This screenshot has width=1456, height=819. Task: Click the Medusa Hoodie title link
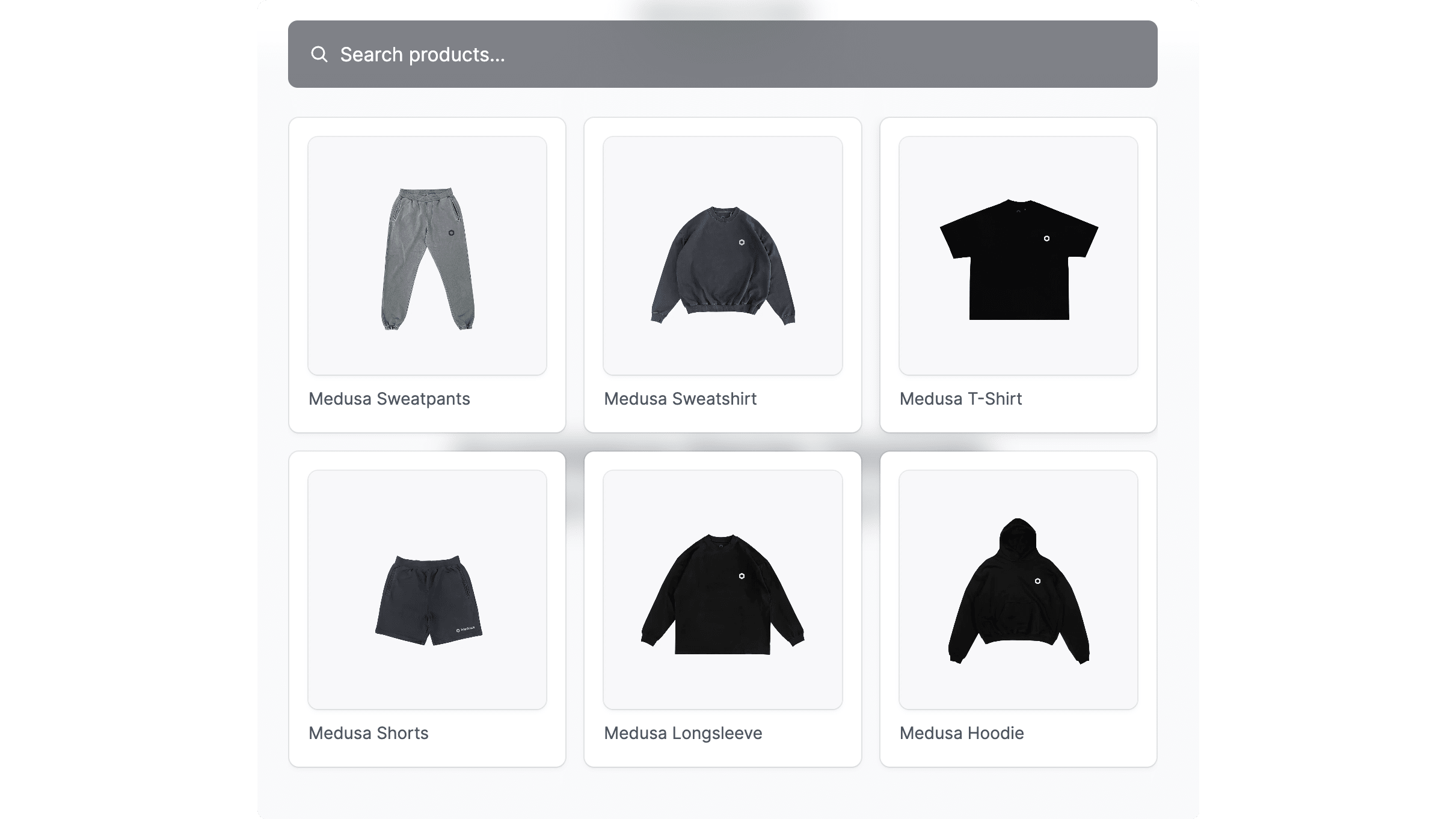point(962,733)
